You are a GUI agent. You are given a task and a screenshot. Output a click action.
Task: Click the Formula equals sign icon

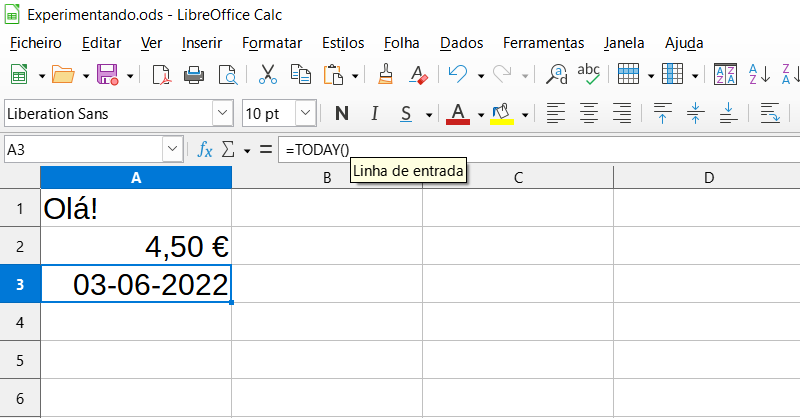coord(266,150)
